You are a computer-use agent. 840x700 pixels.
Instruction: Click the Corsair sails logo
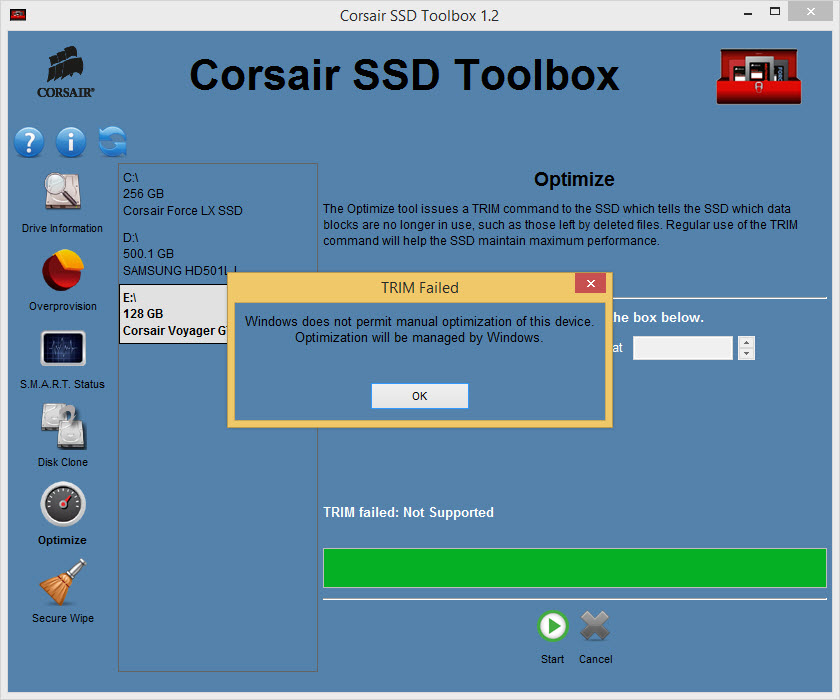65,72
